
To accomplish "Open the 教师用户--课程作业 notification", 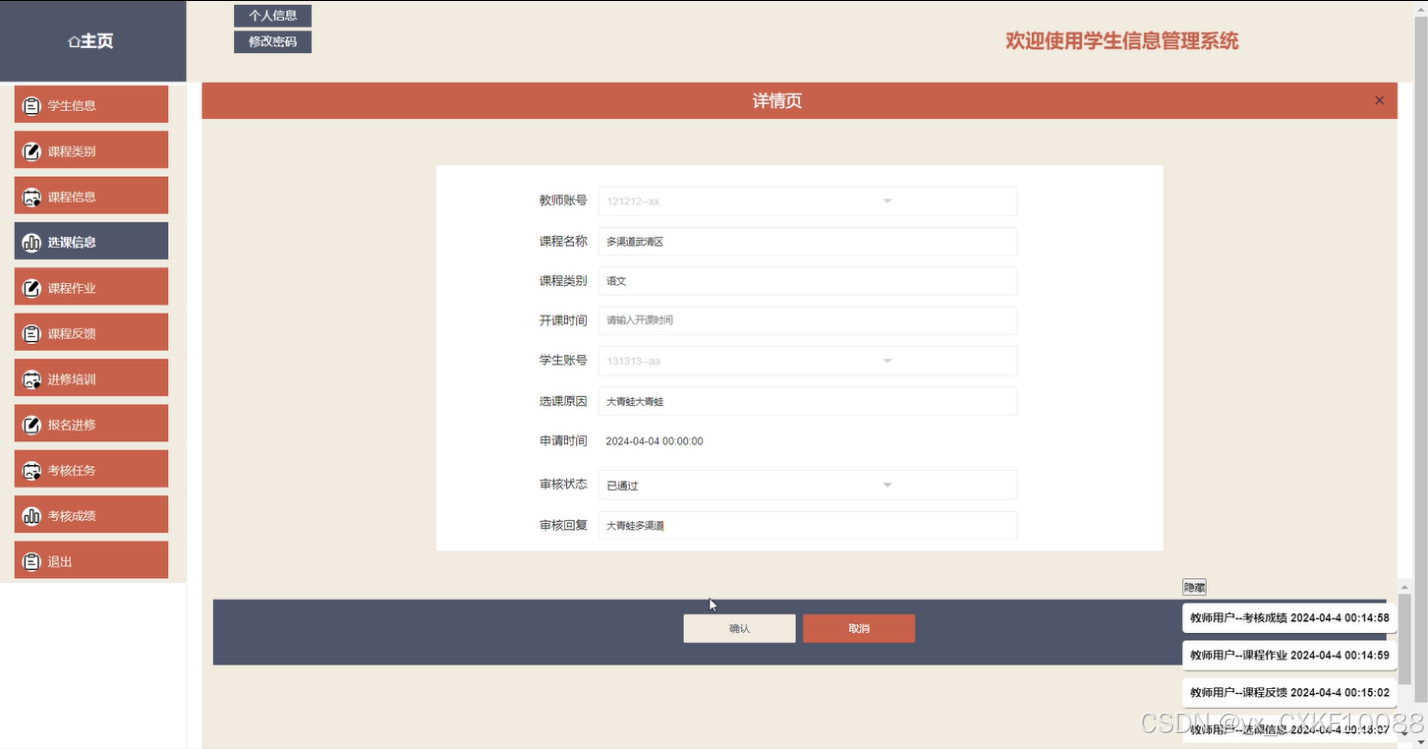I will click(1289, 655).
